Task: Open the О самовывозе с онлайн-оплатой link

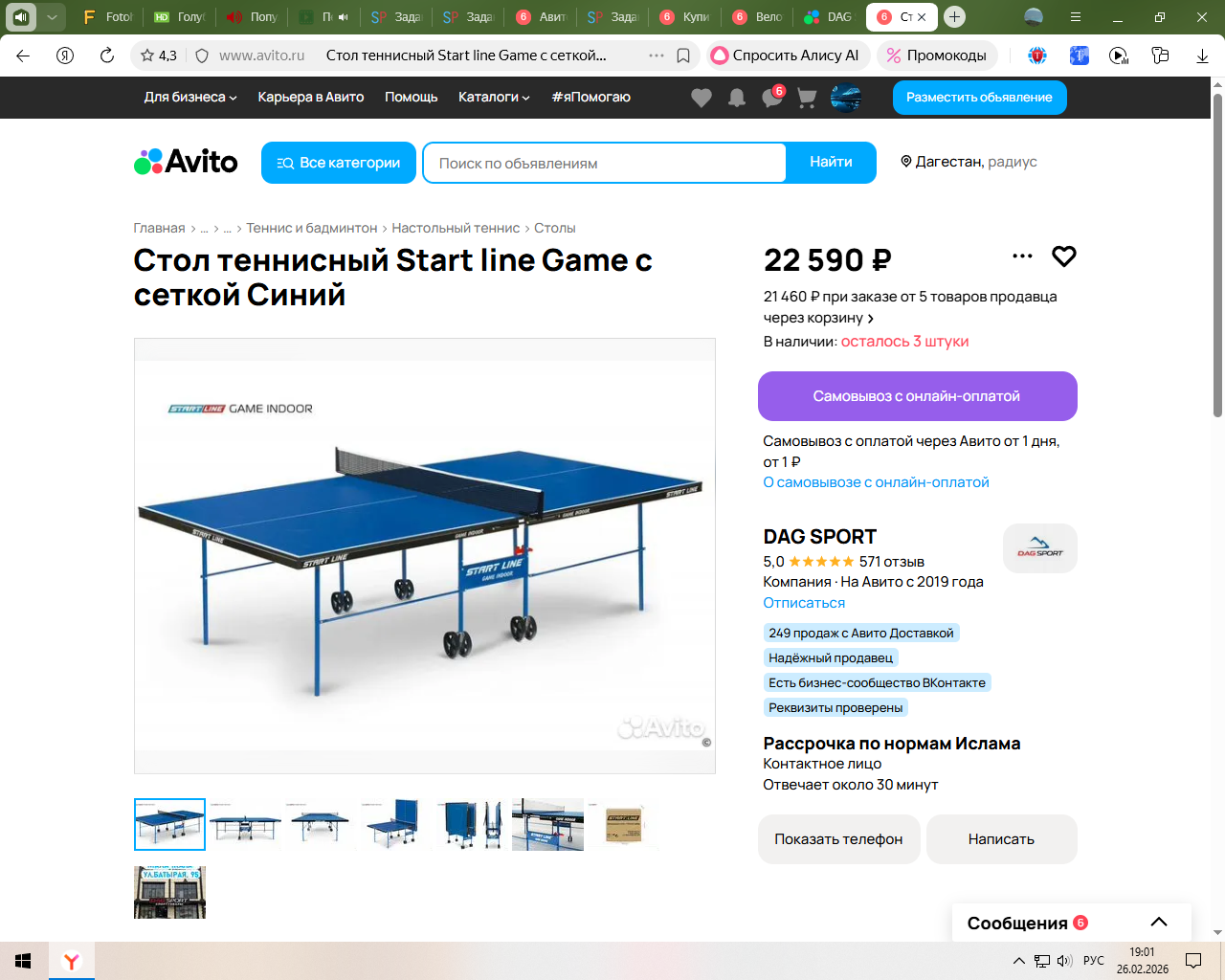Action: click(876, 482)
